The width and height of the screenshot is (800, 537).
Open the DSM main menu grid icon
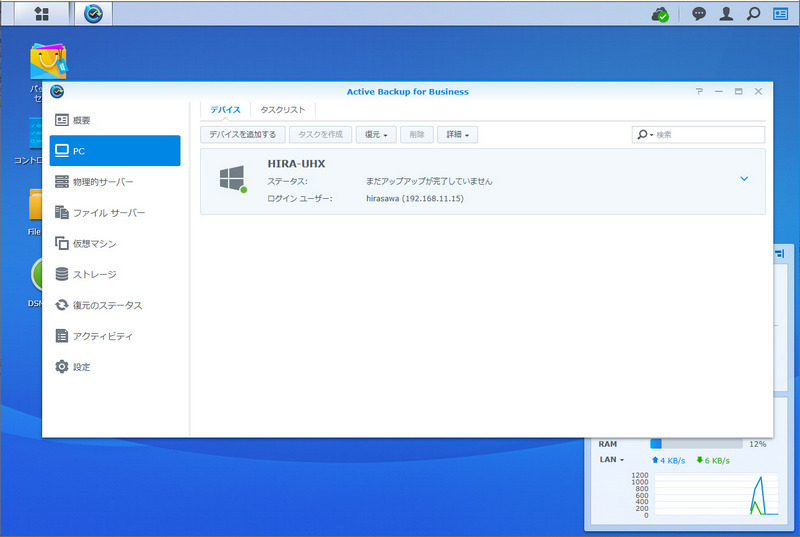(42, 14)
